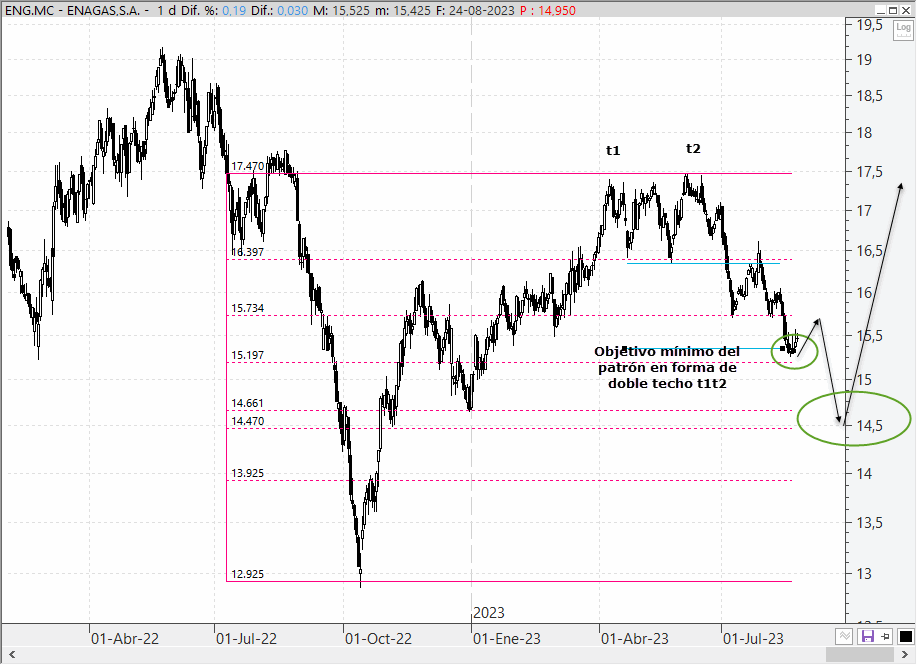Click the 01-Jul-22 date label
This screenshot has height=665, width=917.
point(246,639)
